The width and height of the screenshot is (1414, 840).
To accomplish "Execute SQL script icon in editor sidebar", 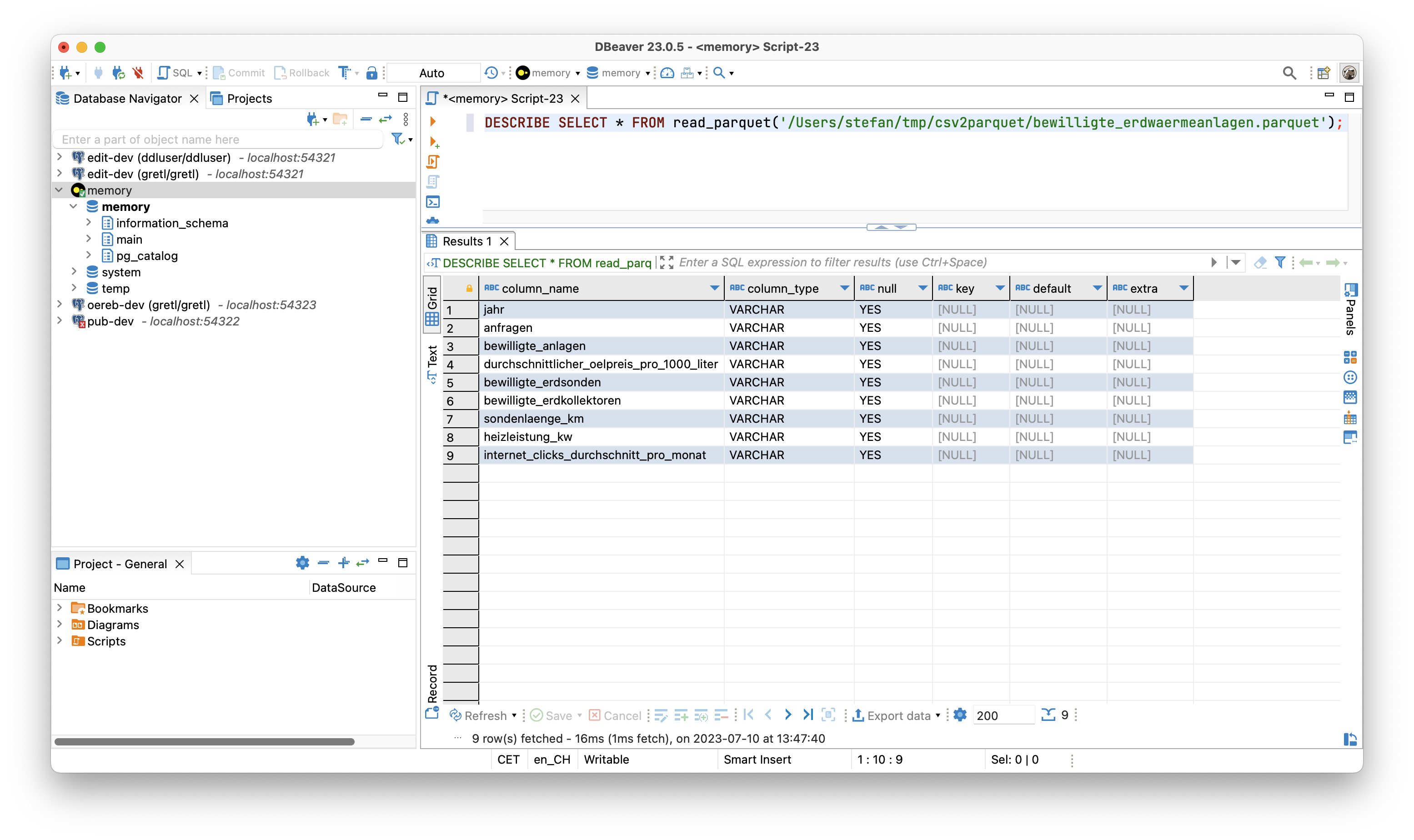I will pyautogui.click(x=432, y=162).
